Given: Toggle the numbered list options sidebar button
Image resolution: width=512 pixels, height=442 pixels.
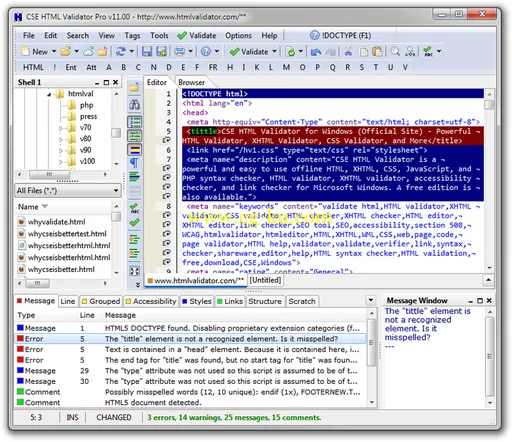Looking at the screenshot, I should [x=134, y=136].
